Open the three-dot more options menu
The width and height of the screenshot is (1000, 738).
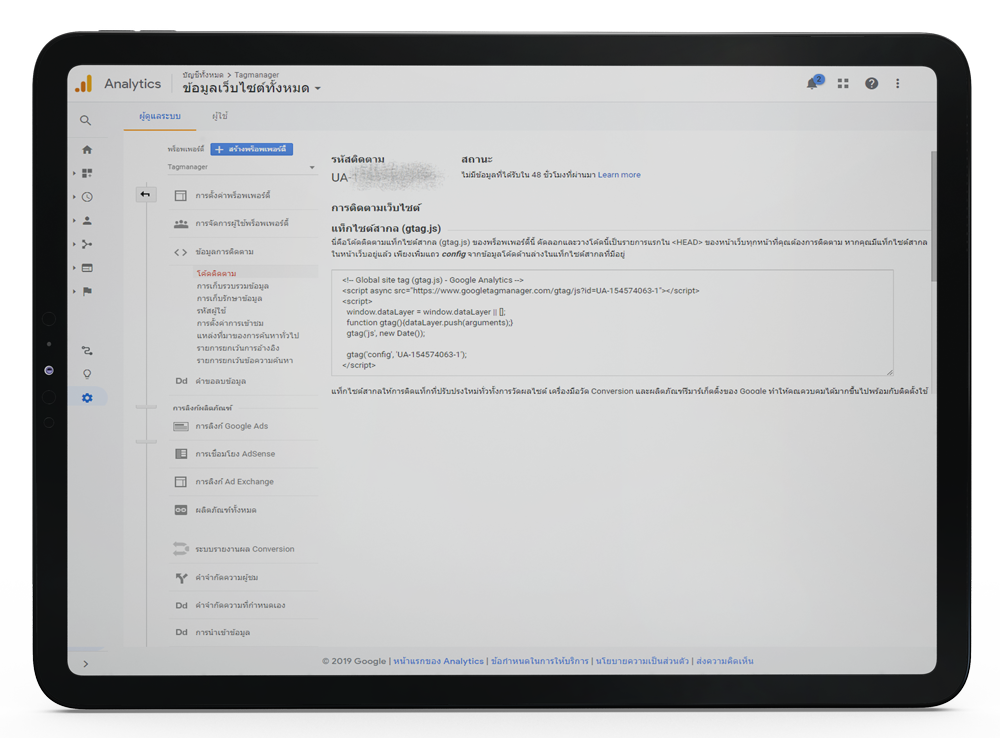click(897, 84)
